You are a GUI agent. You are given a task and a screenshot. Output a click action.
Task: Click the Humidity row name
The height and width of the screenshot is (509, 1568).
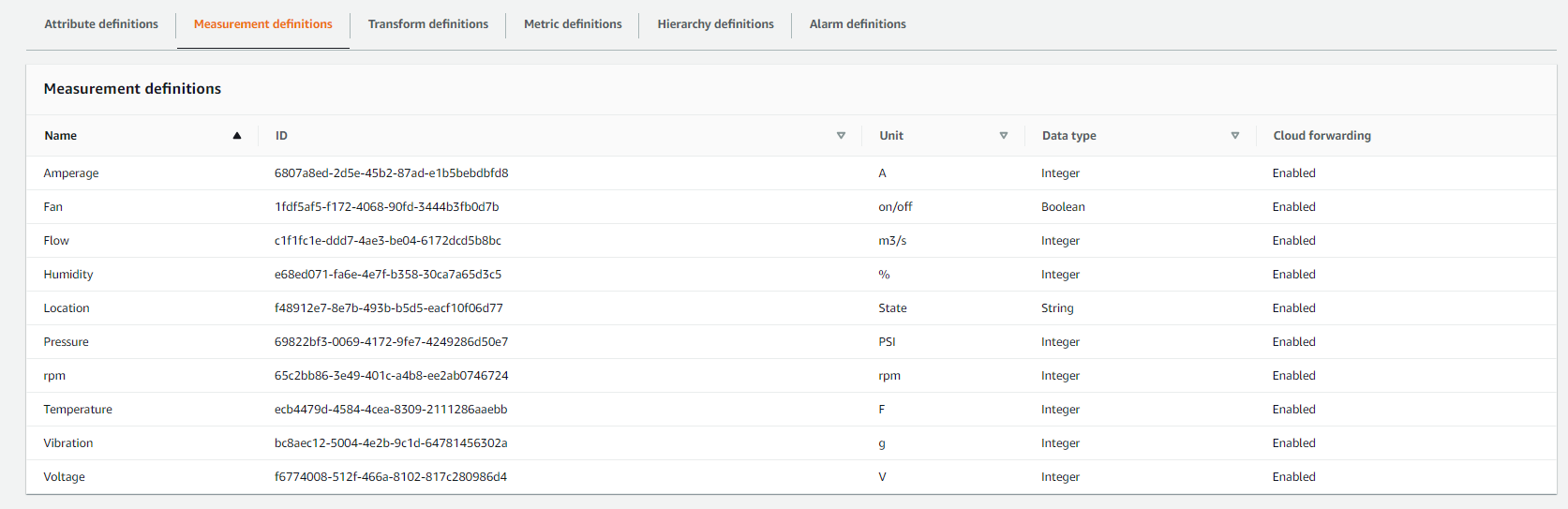68,275
